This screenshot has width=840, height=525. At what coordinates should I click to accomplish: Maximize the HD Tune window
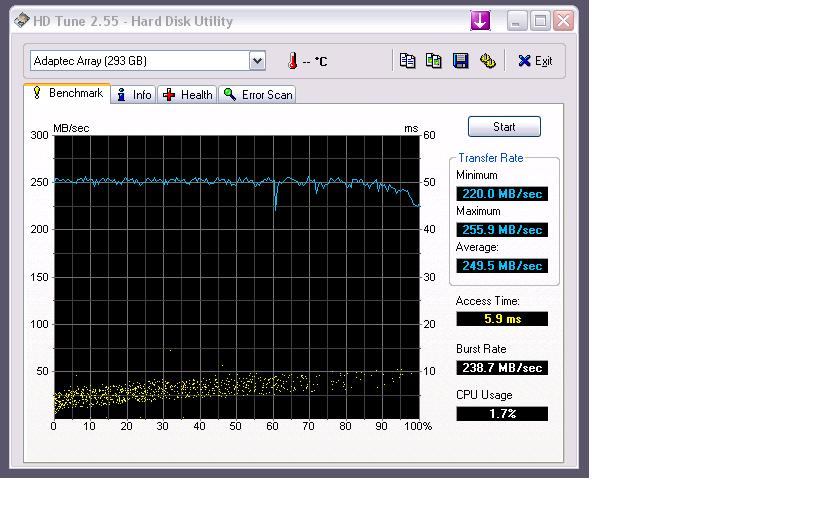pos(540,21)
